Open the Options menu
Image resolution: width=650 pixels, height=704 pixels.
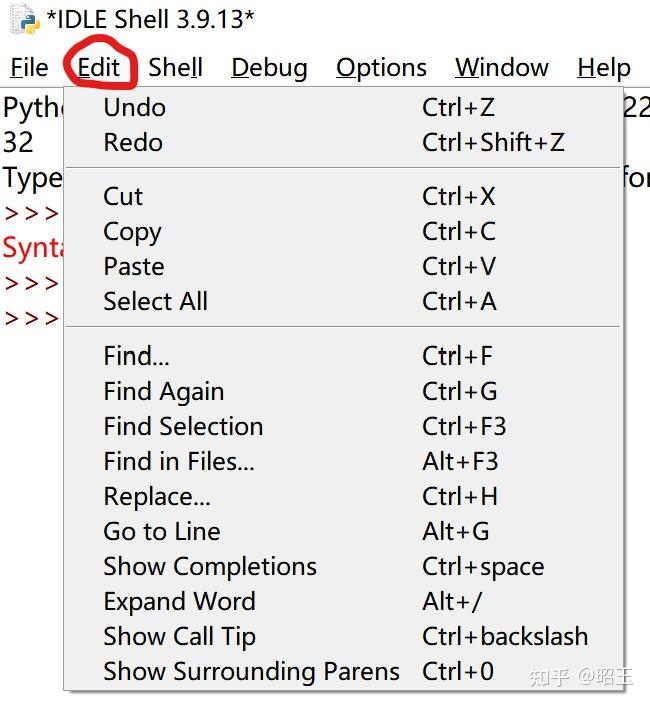381,68
